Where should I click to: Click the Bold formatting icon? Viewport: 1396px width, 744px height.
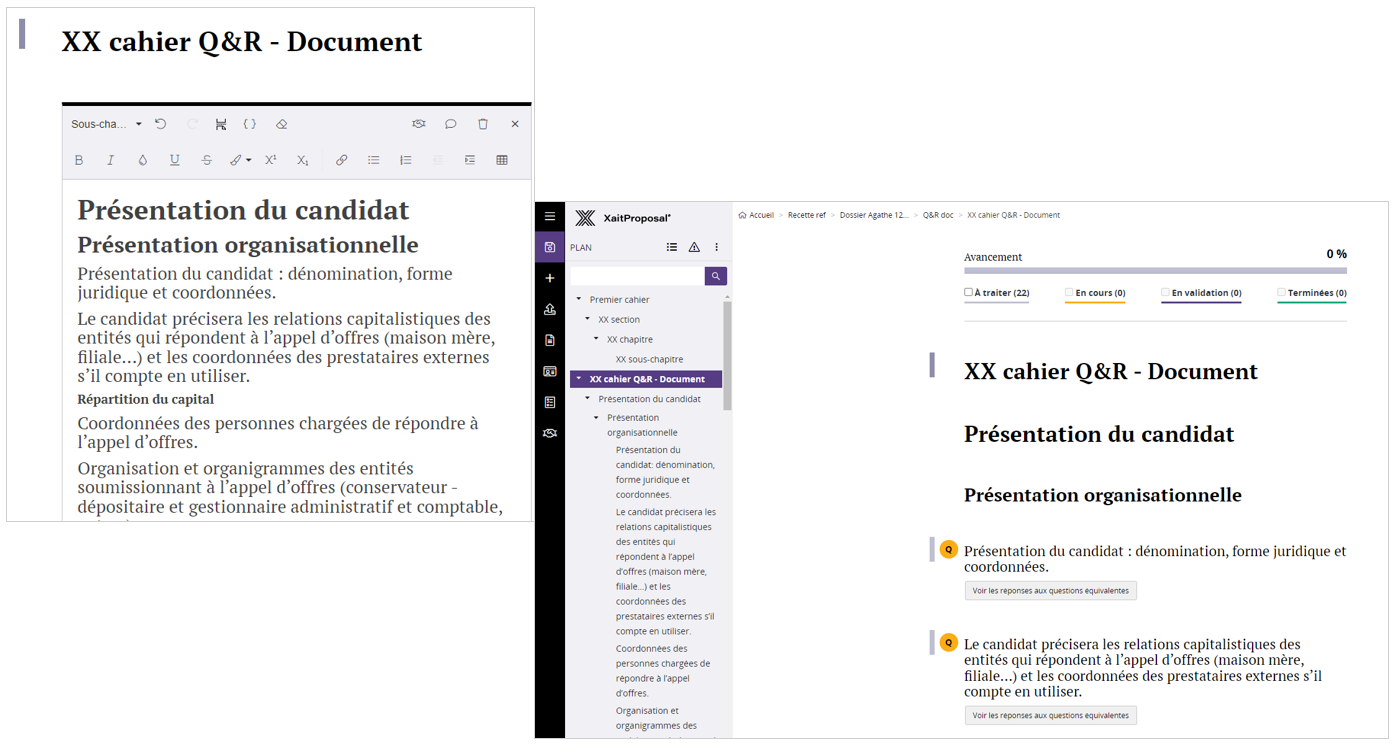(79, 160)
